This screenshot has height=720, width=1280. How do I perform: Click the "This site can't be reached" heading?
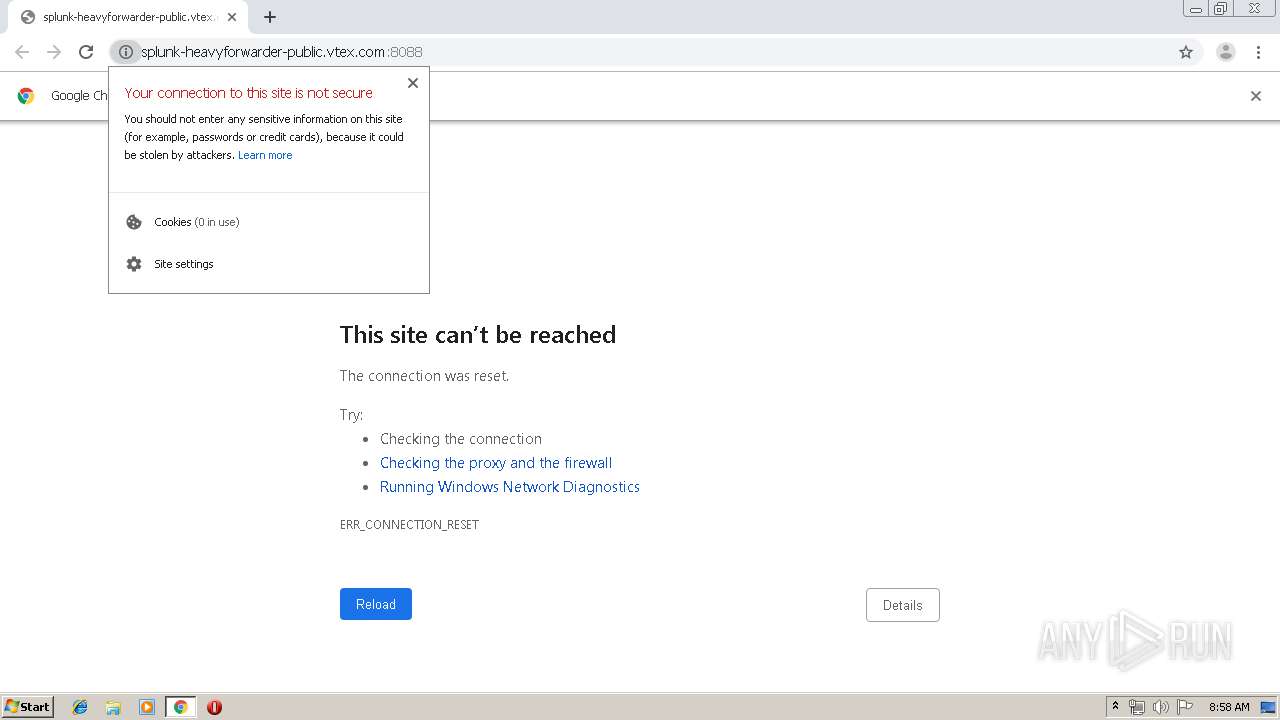(478, 334)
